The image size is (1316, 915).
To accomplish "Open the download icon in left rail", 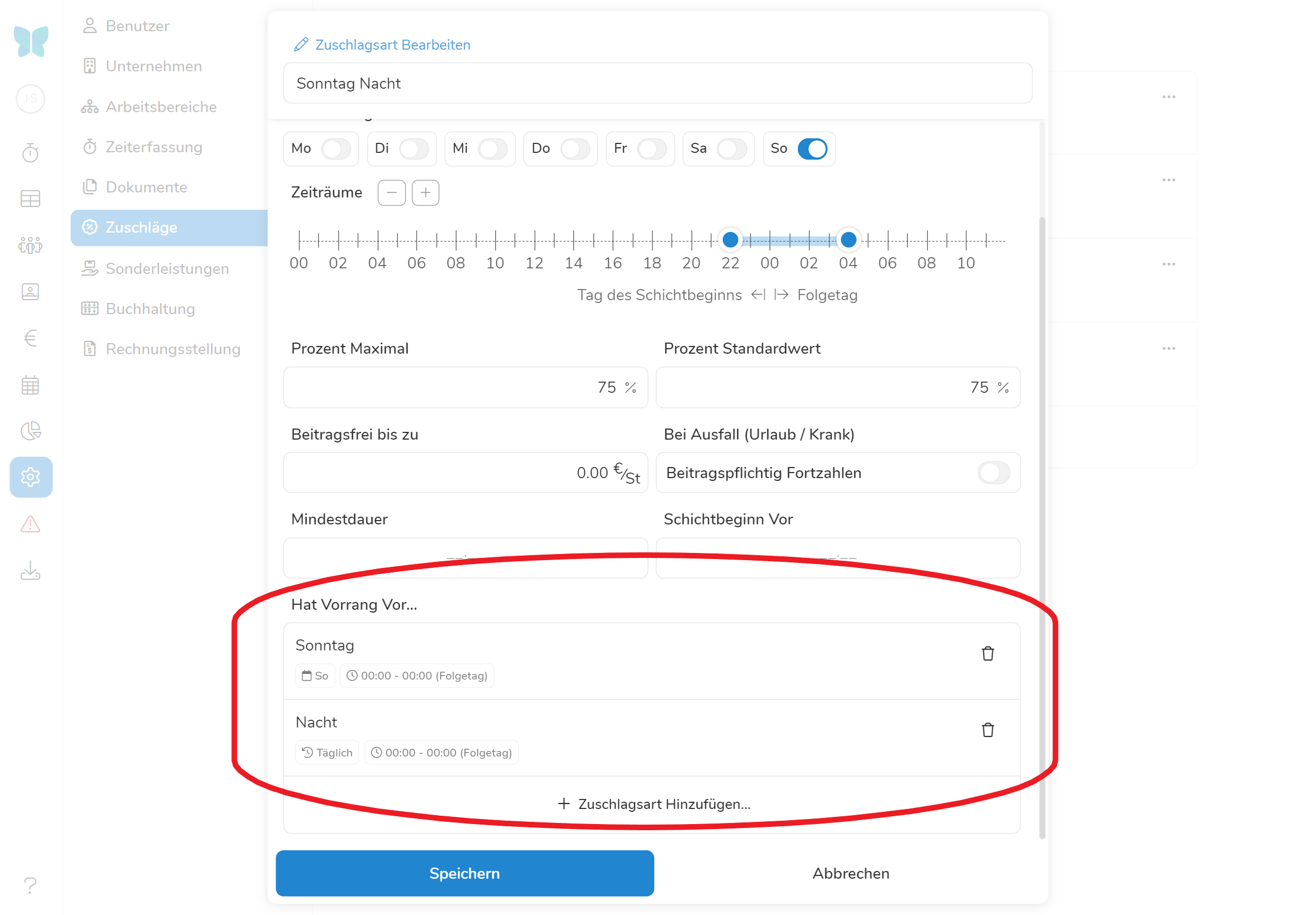I will coord(30,570).
